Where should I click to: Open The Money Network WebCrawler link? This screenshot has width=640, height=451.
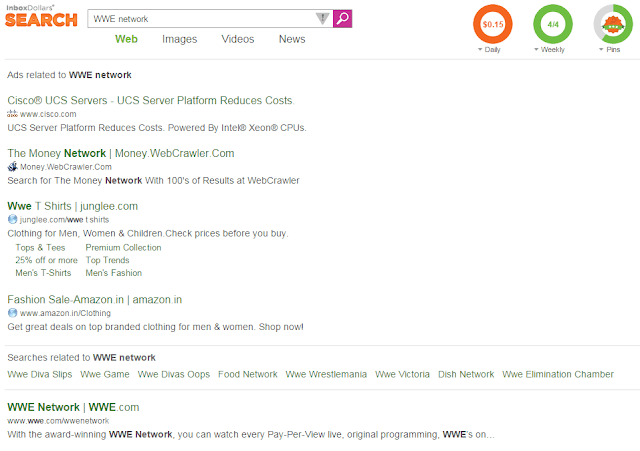pyautogui.click(x=121, y=153)
